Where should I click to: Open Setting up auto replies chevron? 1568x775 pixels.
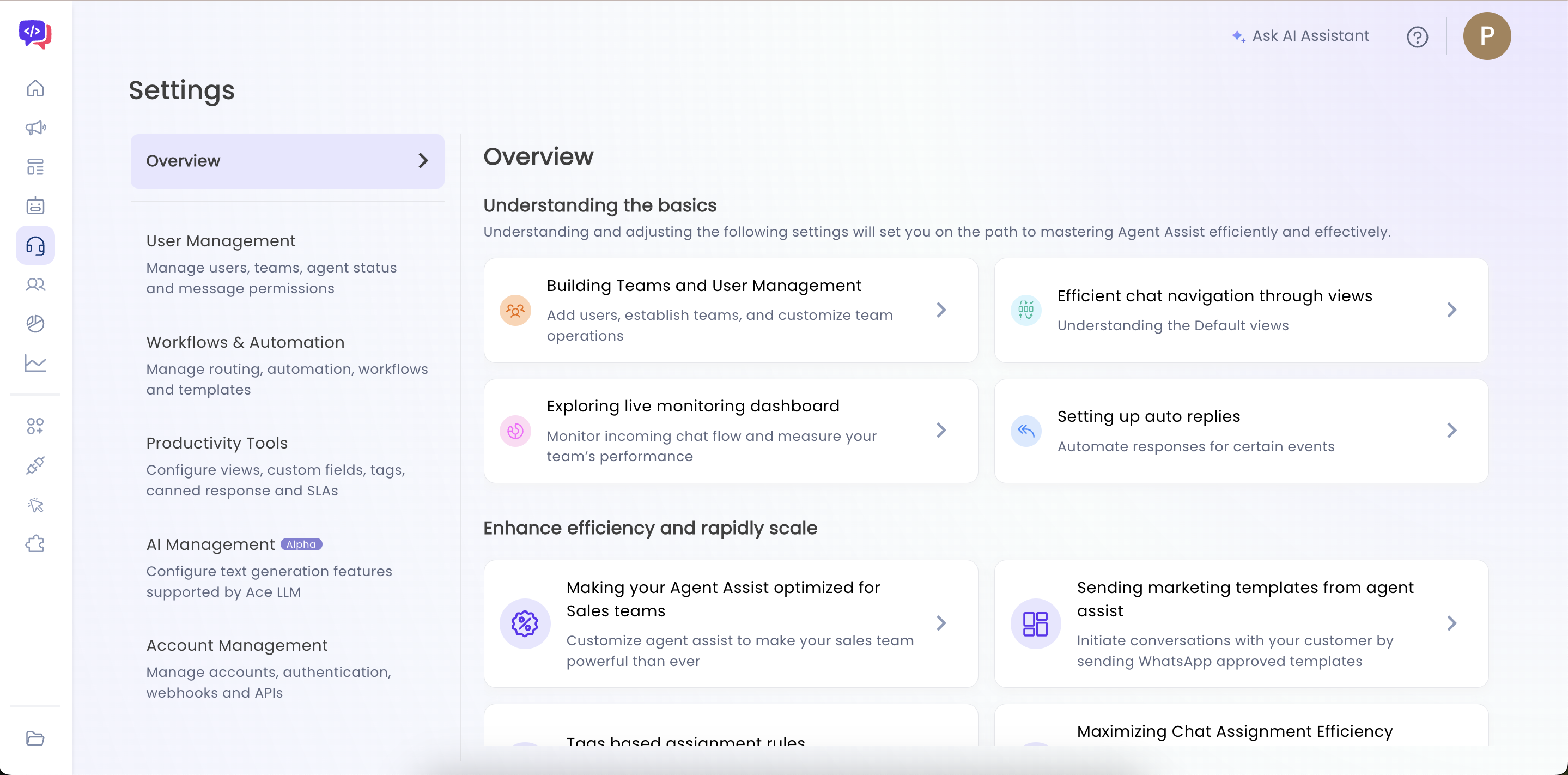[1451, 431]
